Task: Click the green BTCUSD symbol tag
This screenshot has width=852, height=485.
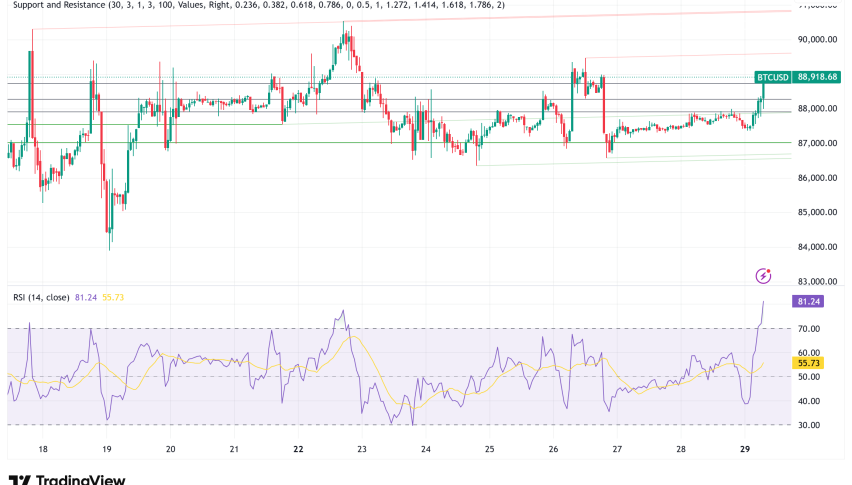Action: 772,77
